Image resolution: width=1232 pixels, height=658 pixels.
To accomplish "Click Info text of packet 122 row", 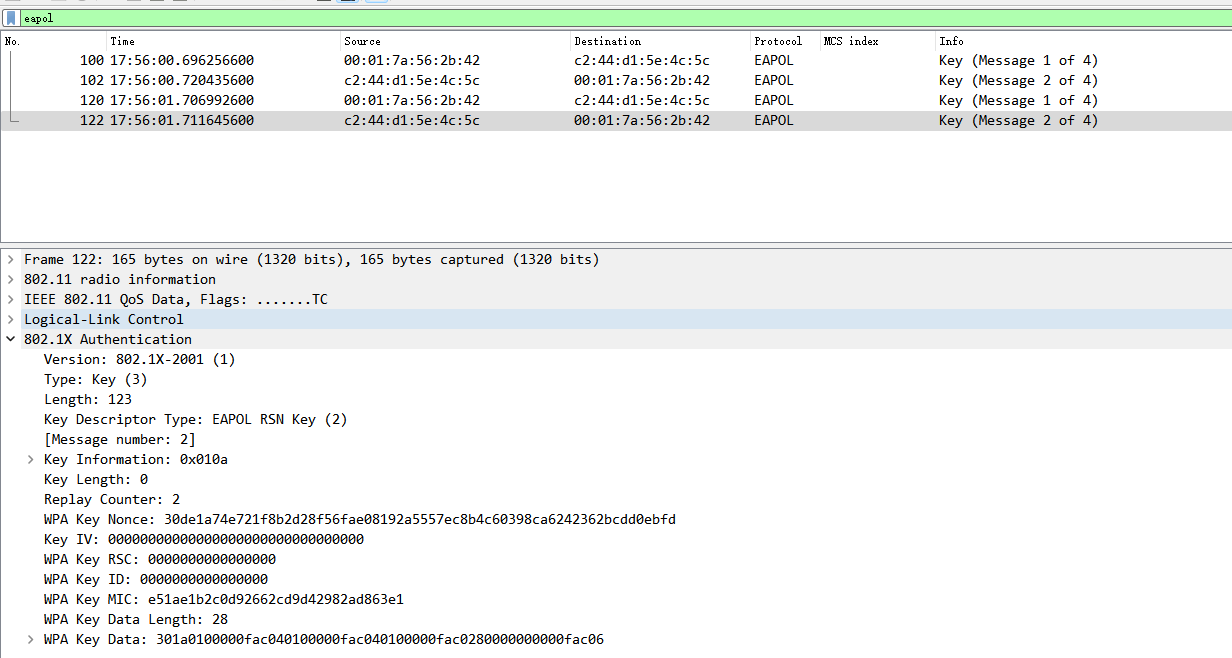I will coord(1018,120).
